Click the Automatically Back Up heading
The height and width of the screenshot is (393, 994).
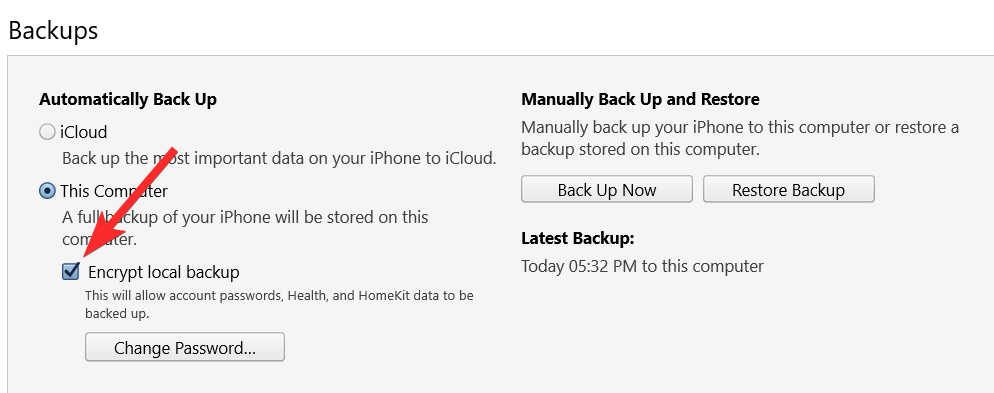128,100
